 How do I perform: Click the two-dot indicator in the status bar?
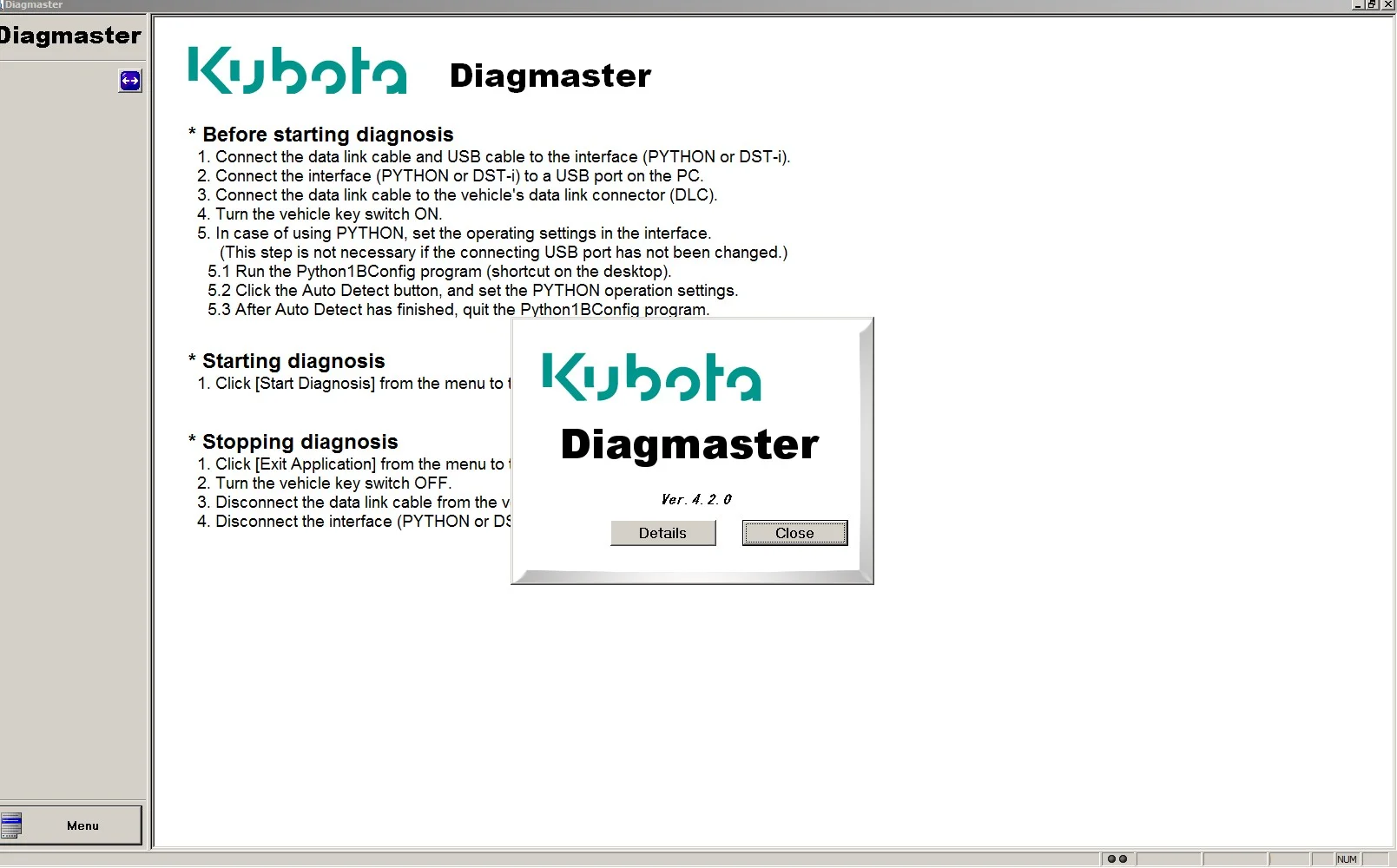pyautogui.click(x=1117, y=859)
